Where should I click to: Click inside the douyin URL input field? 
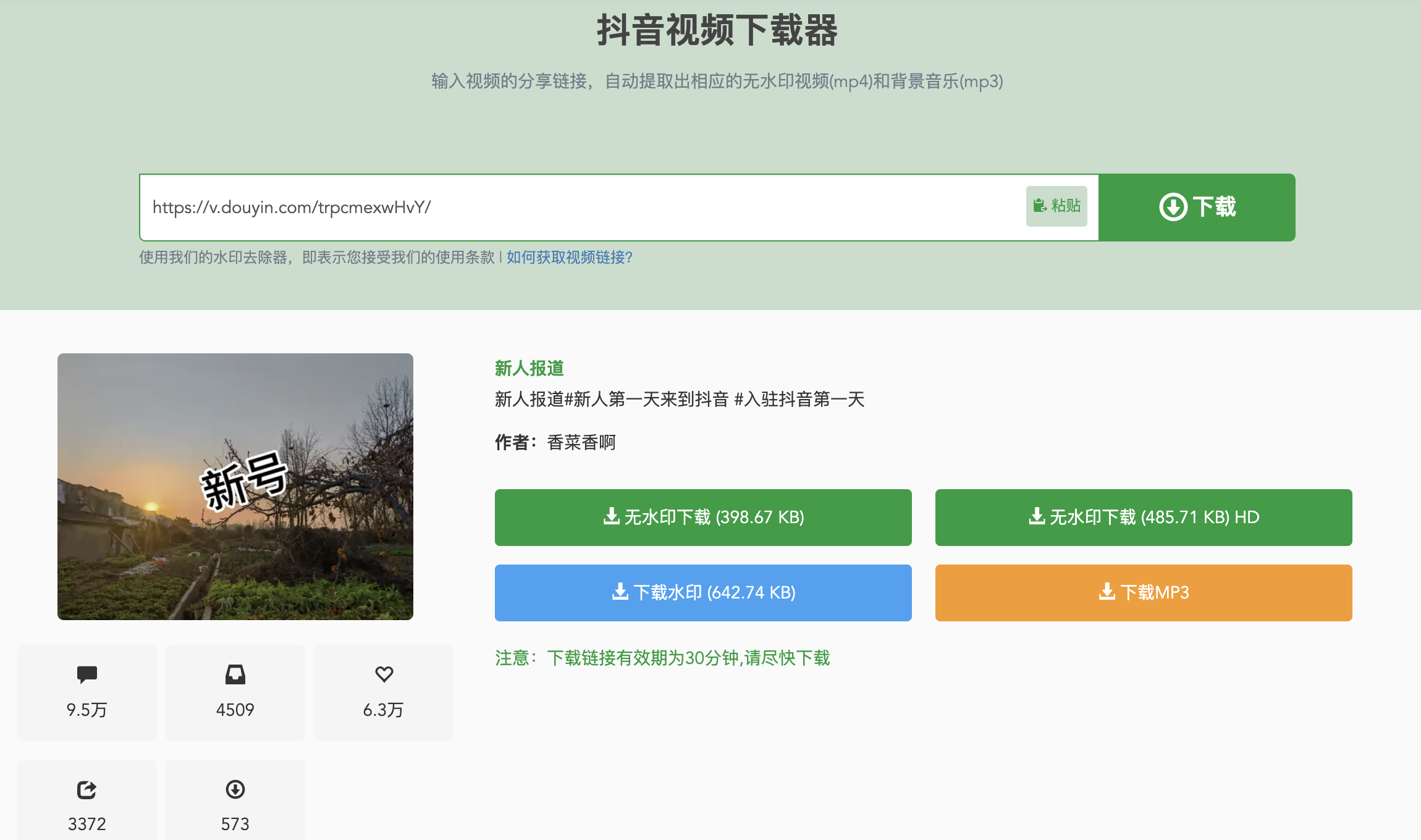tap(581, 208)
